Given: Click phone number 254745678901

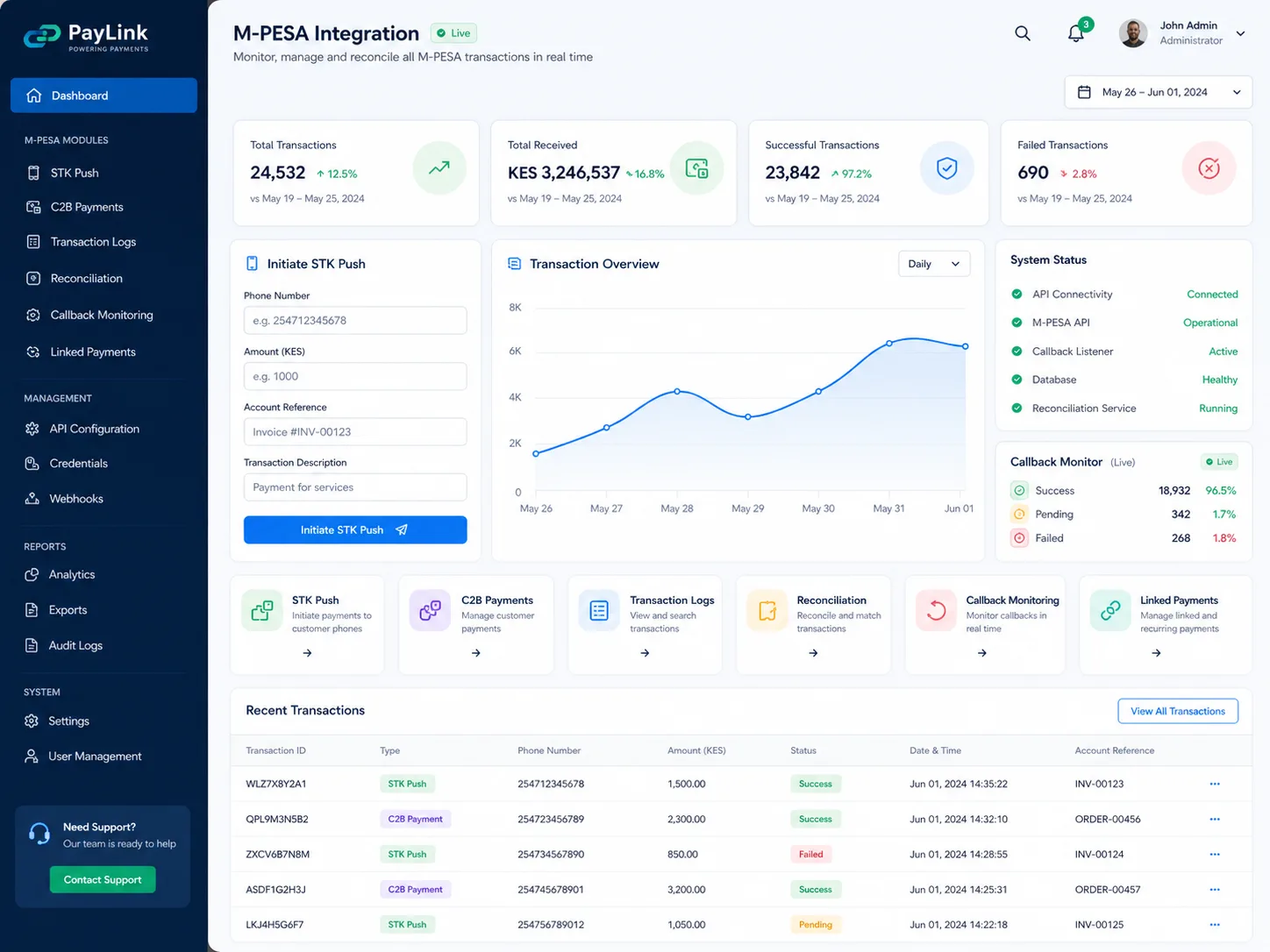Looking at the screenshot, I should [551, 889].
